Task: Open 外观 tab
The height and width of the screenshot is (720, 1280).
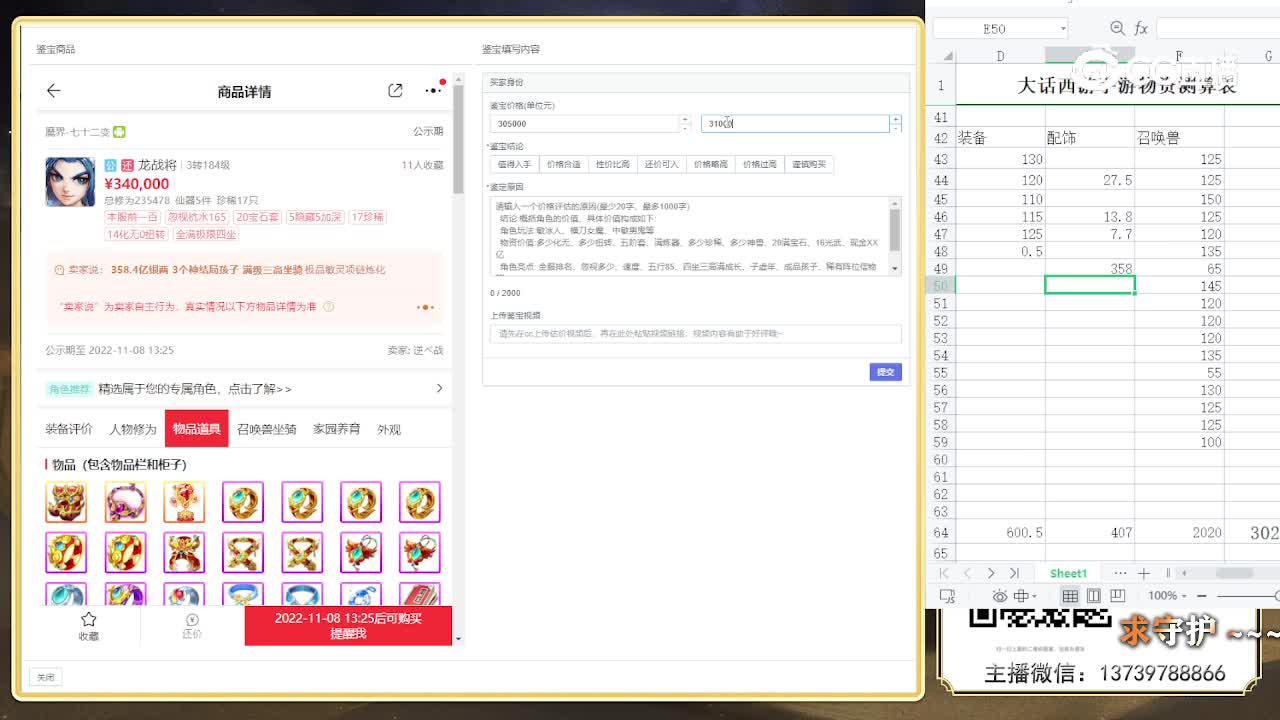Action: (389, 429)
